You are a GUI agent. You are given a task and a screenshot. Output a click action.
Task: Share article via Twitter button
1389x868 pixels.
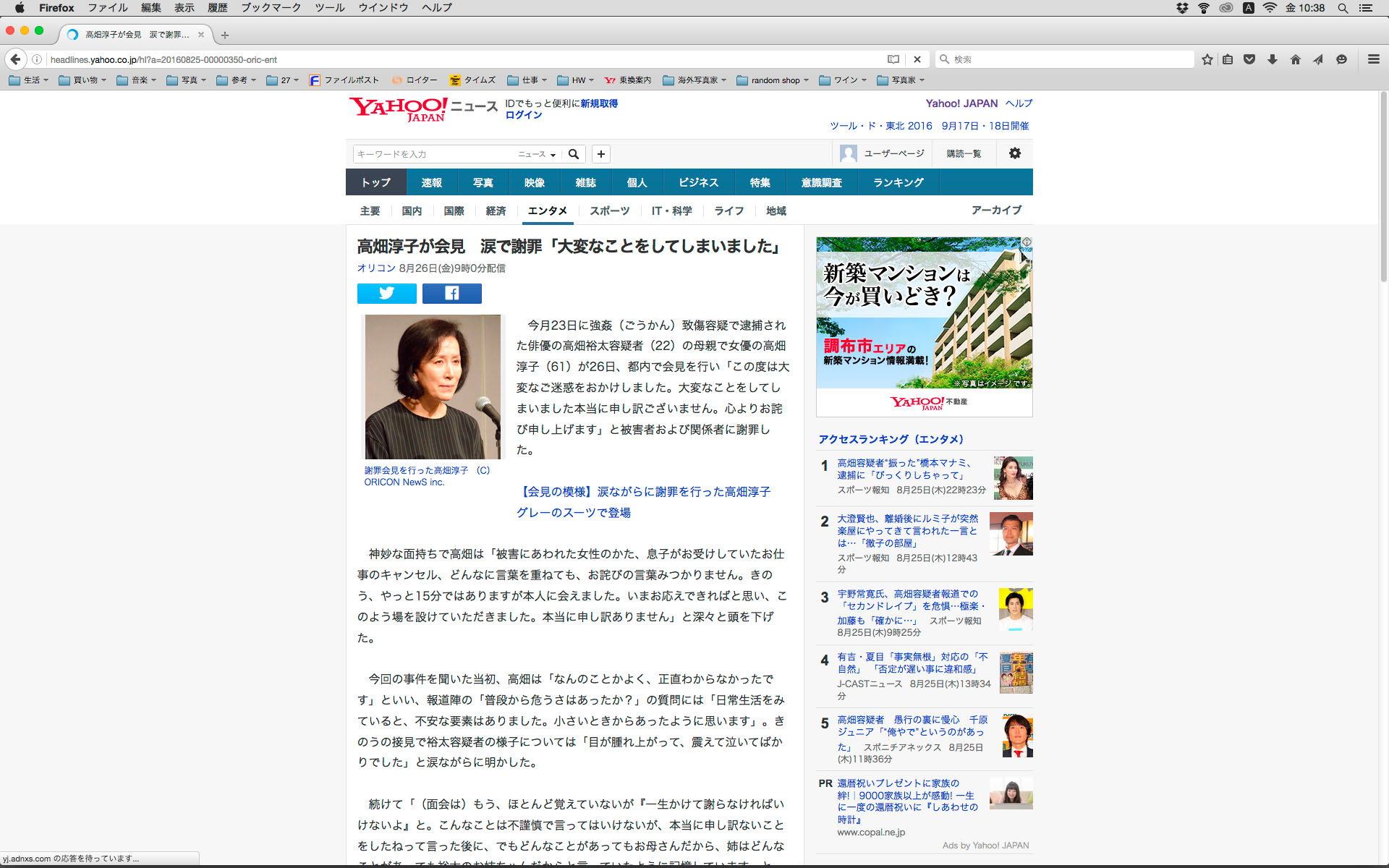[386, 293]
